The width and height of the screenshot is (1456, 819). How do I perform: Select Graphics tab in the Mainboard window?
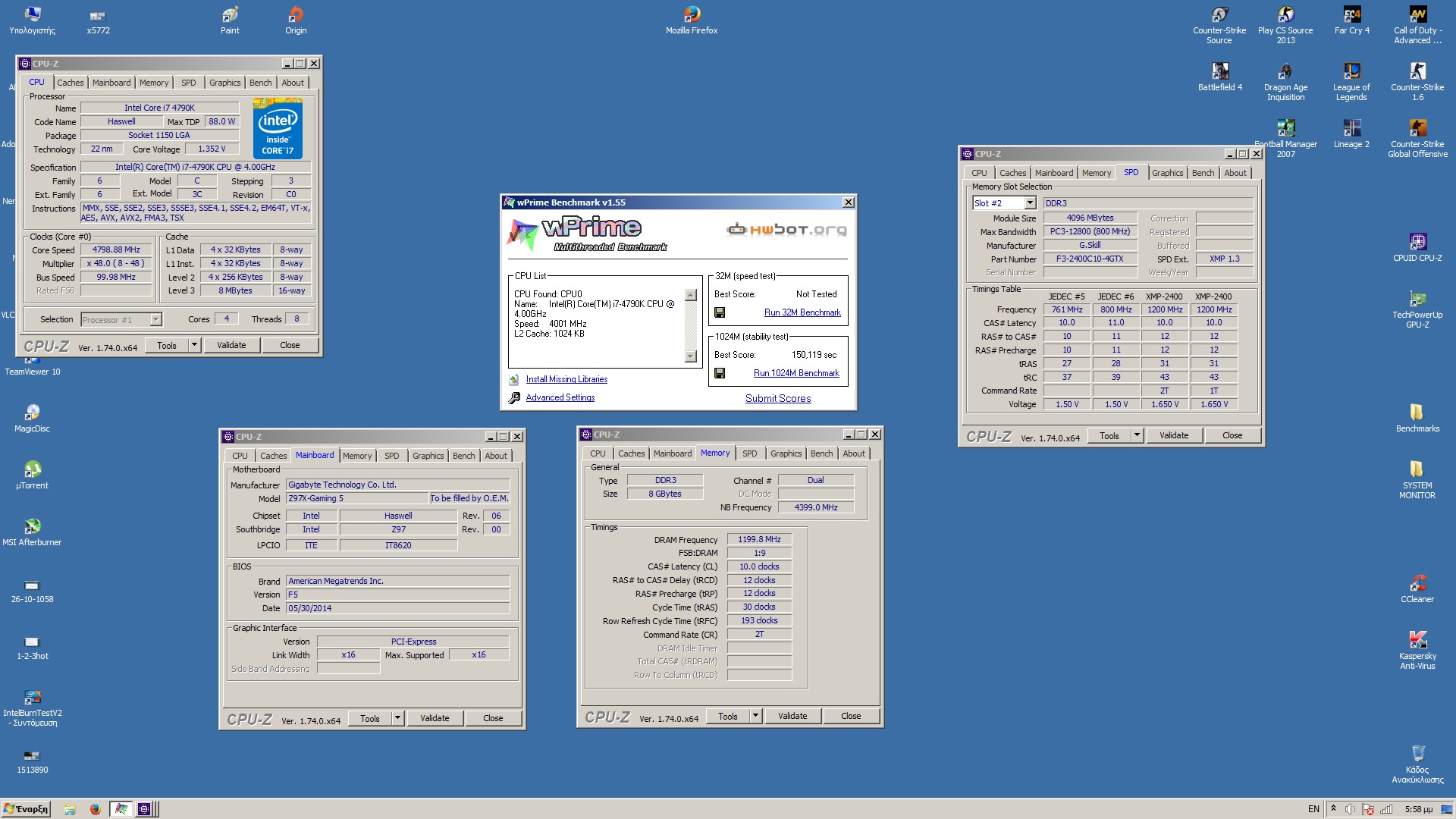(x=428, y=456)
